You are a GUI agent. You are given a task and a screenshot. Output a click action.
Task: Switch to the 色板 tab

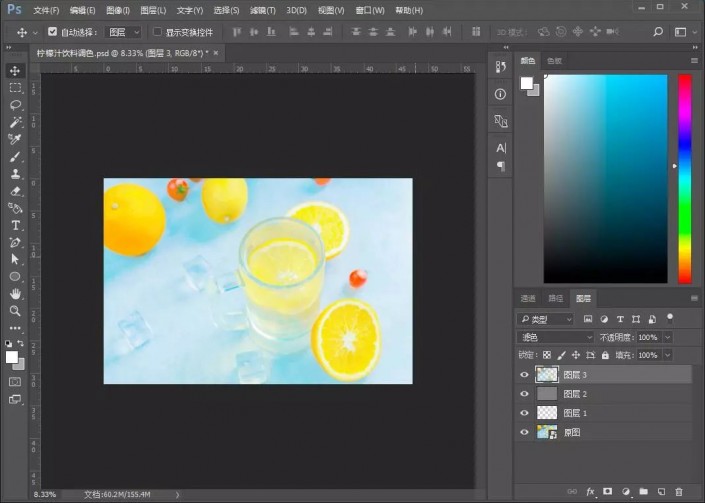tap(554, 61)
